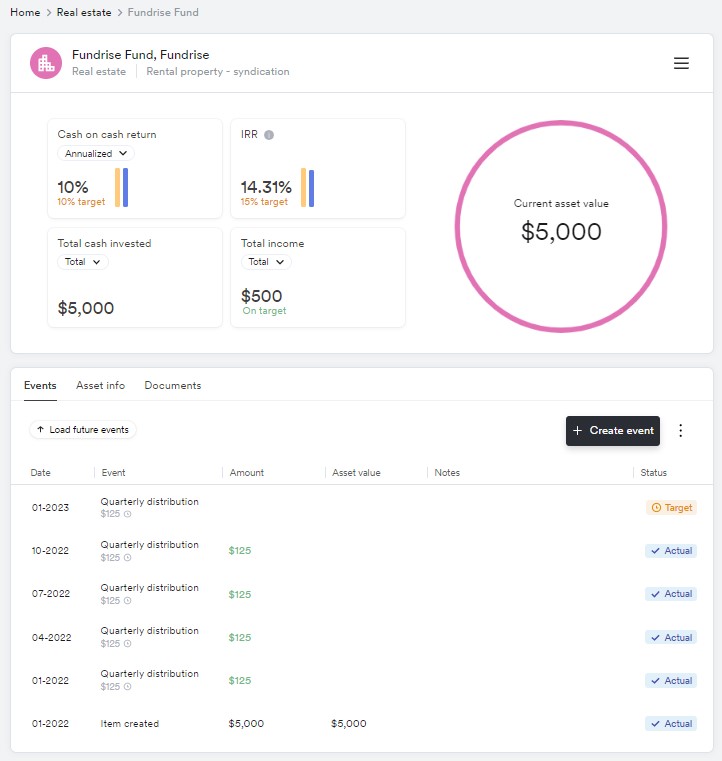Click the Rental property - syndication label
Viewport: 722px width, 761px height.
(218, 71)
